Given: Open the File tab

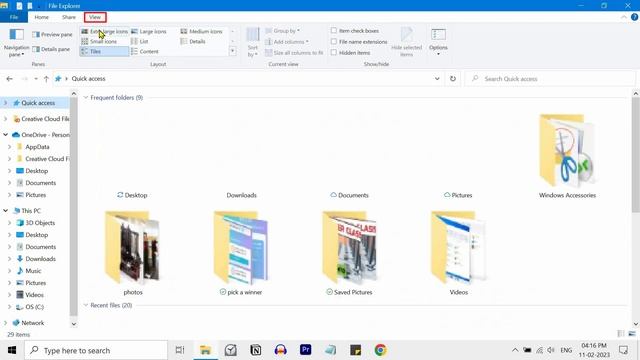Looking at the screenshot, I should pos(14,17).
